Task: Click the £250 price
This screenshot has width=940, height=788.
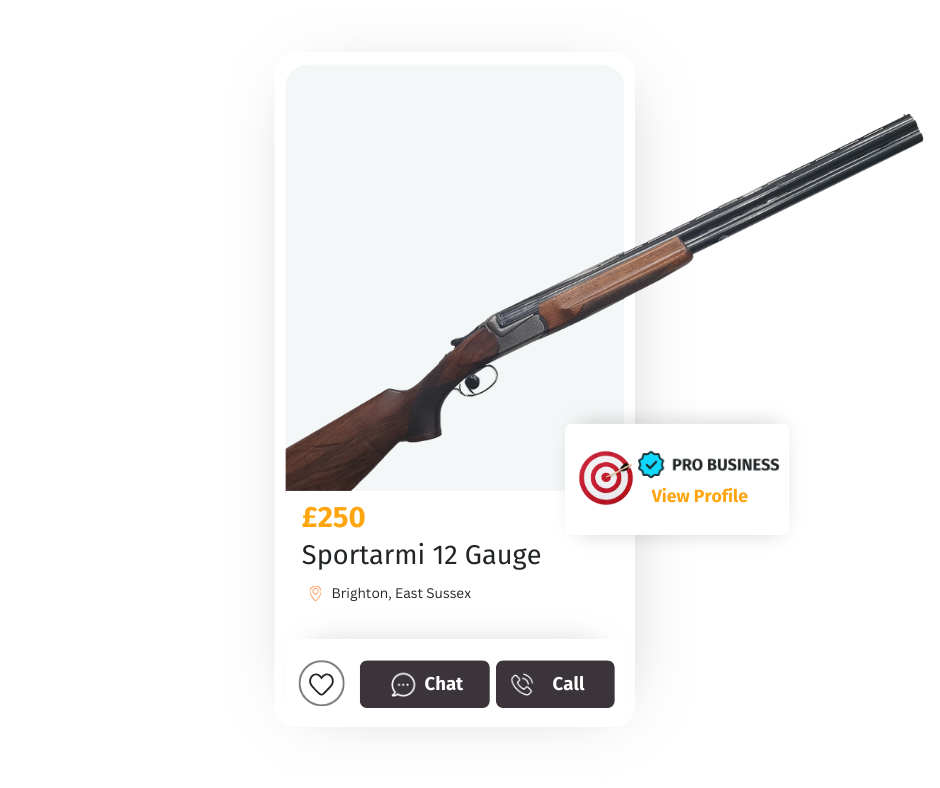Action: pyautogui.click(x=333, y=518)
